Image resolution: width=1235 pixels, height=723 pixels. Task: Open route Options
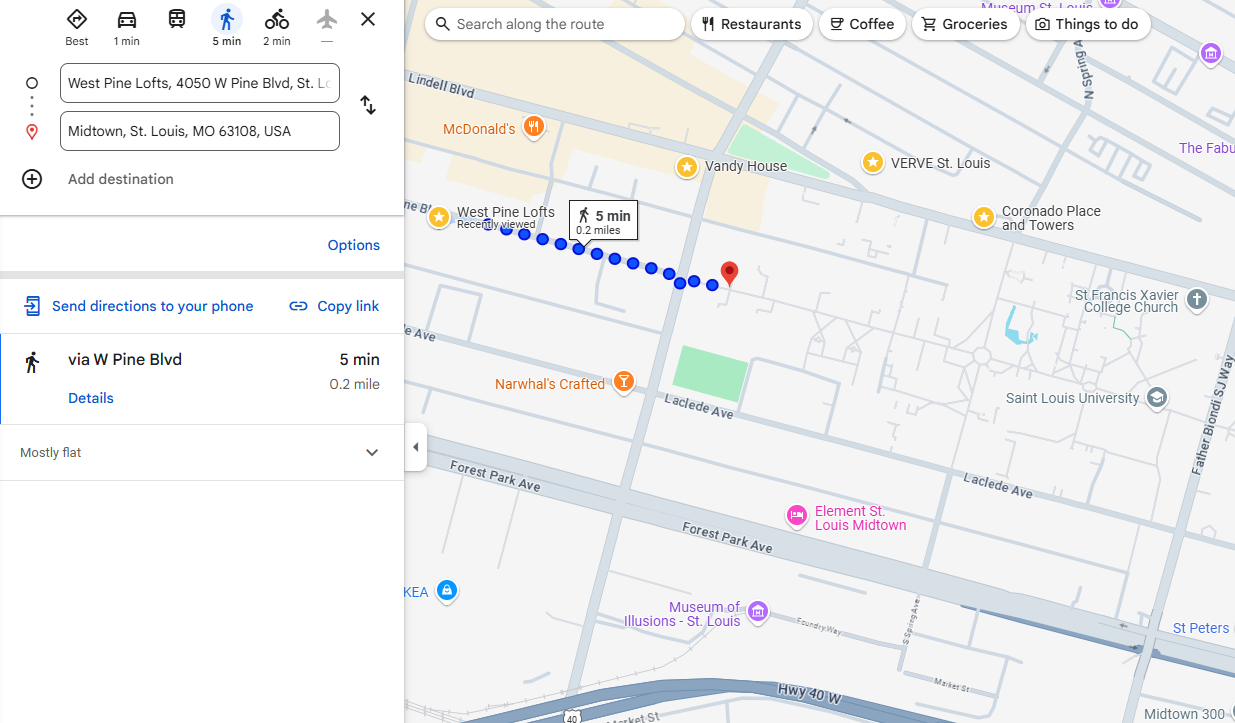tap(354, 245)
